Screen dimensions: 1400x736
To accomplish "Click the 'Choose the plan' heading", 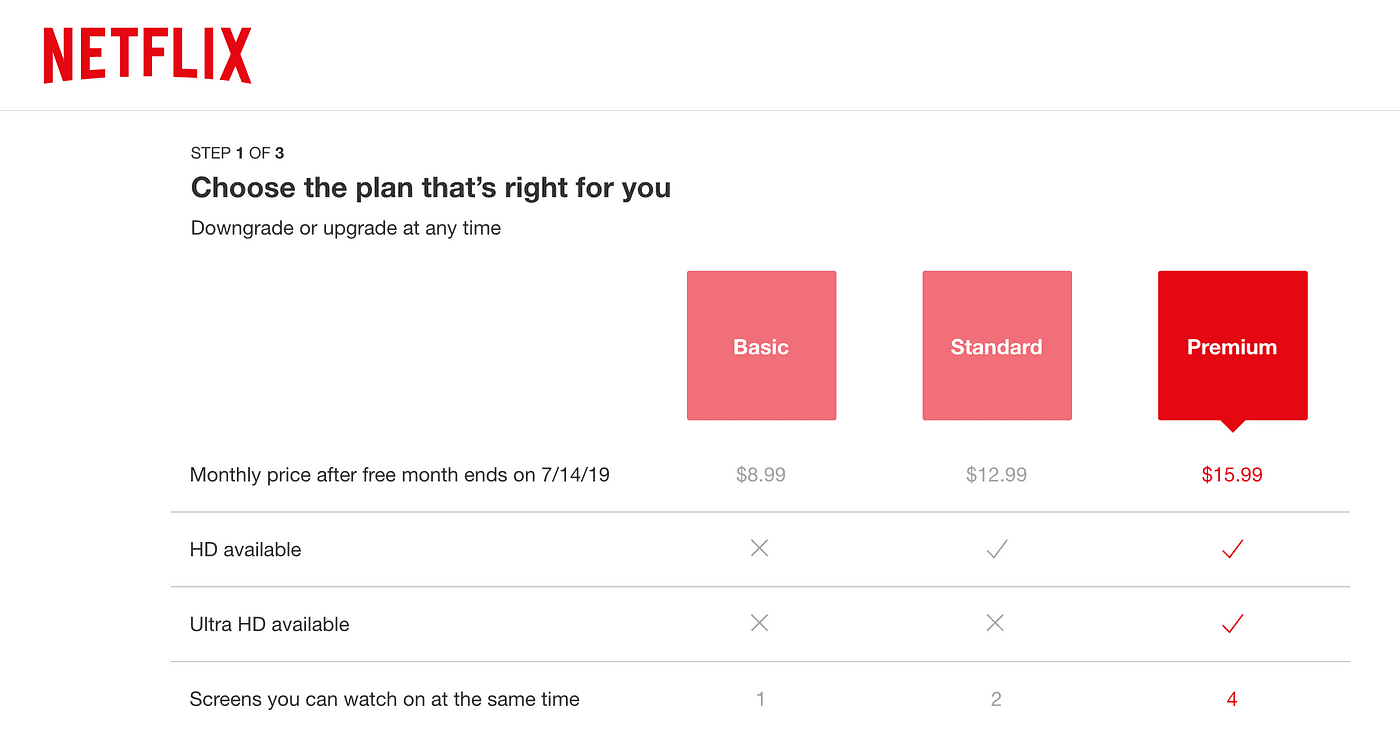I will (430, 188).
